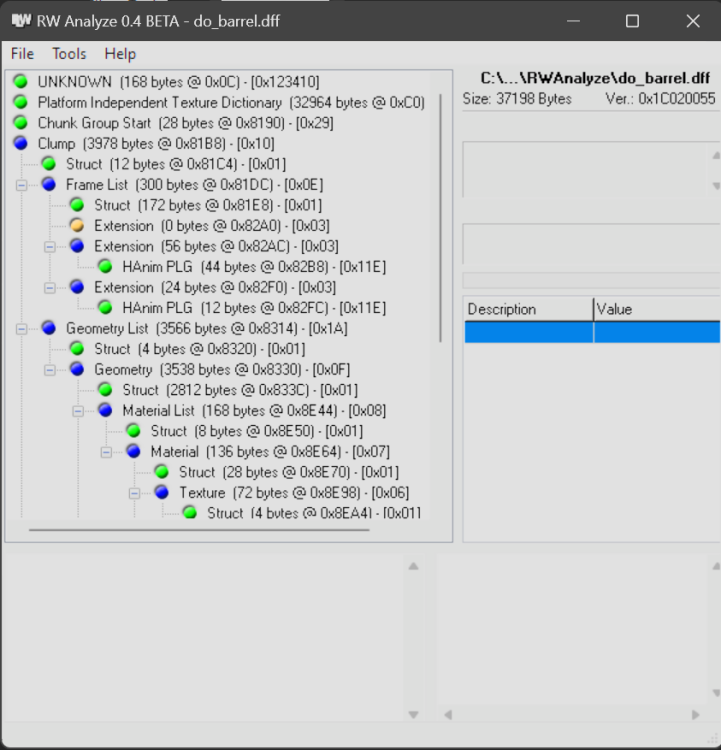Screen dimensions: 721x750
Task: Click the orange icon of empty Extension
Action: coord(77,225)
